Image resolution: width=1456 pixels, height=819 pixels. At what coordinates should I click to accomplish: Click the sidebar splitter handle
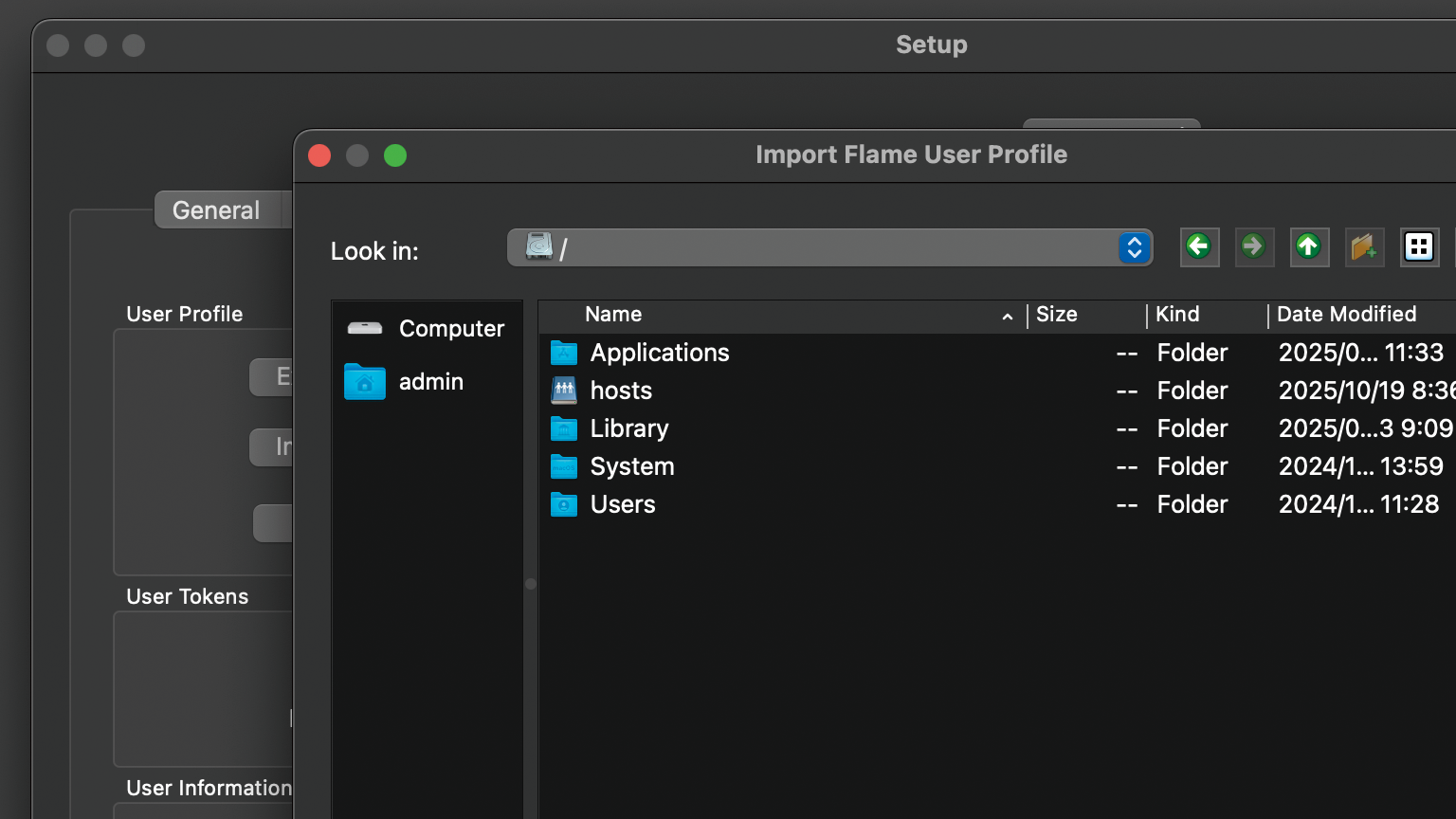click(x=531, y=584)
